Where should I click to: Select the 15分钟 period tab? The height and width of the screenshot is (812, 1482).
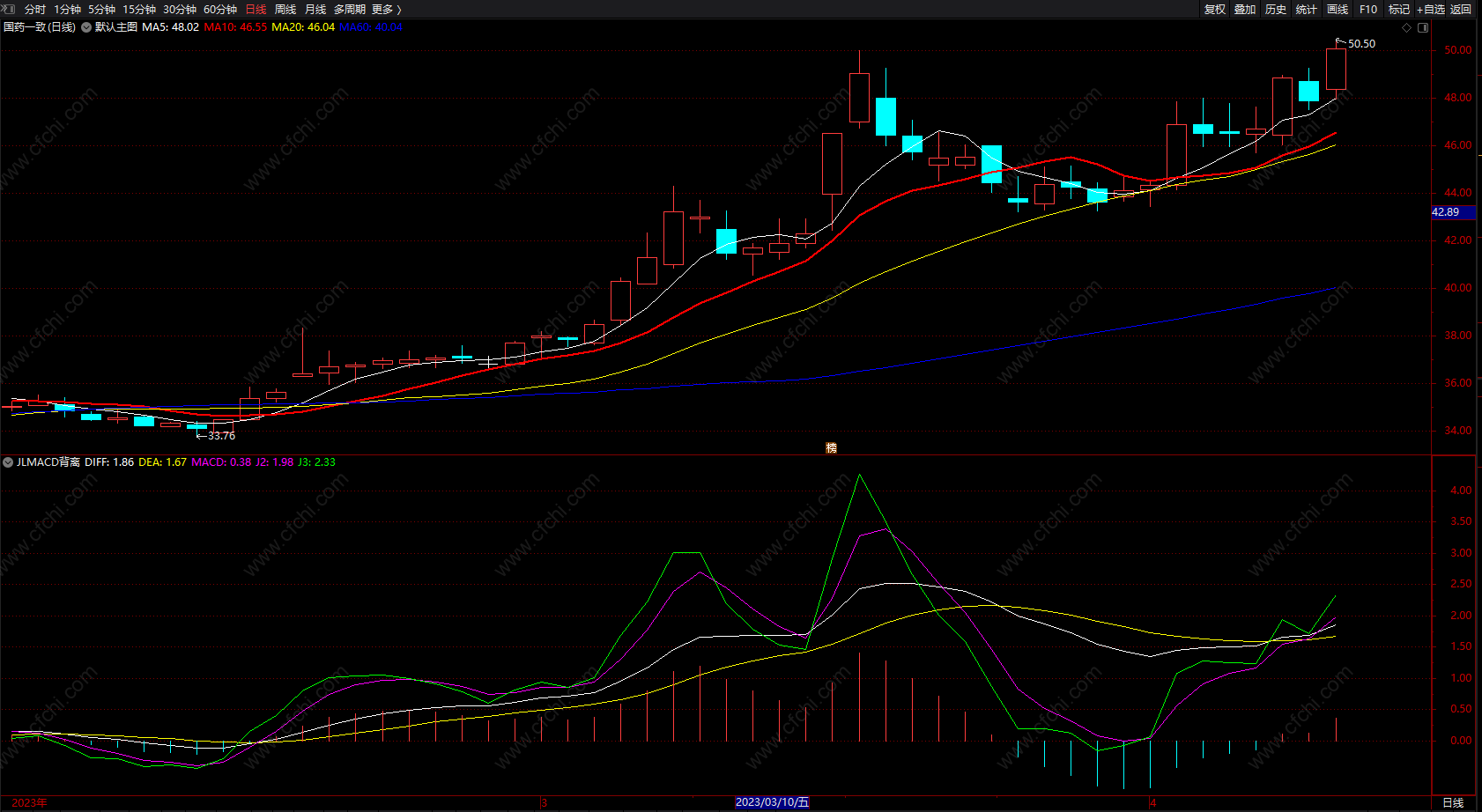pos(139,9)
